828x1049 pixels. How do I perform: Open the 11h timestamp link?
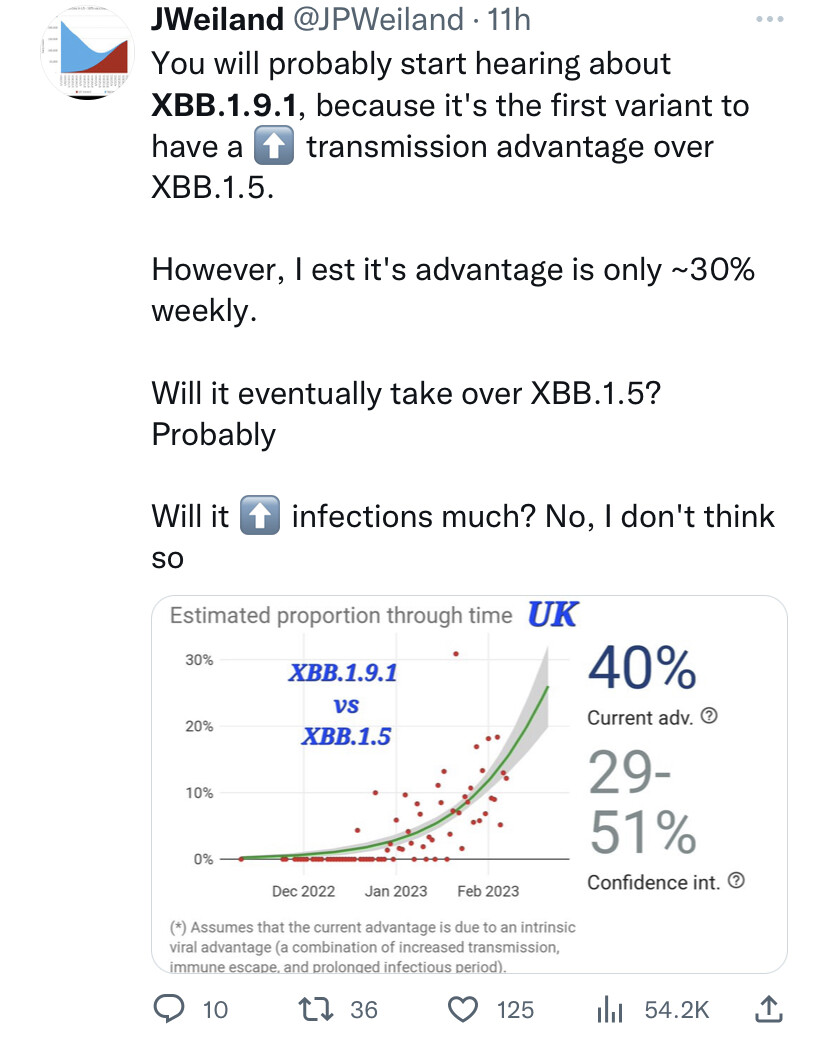click(509, 19)
